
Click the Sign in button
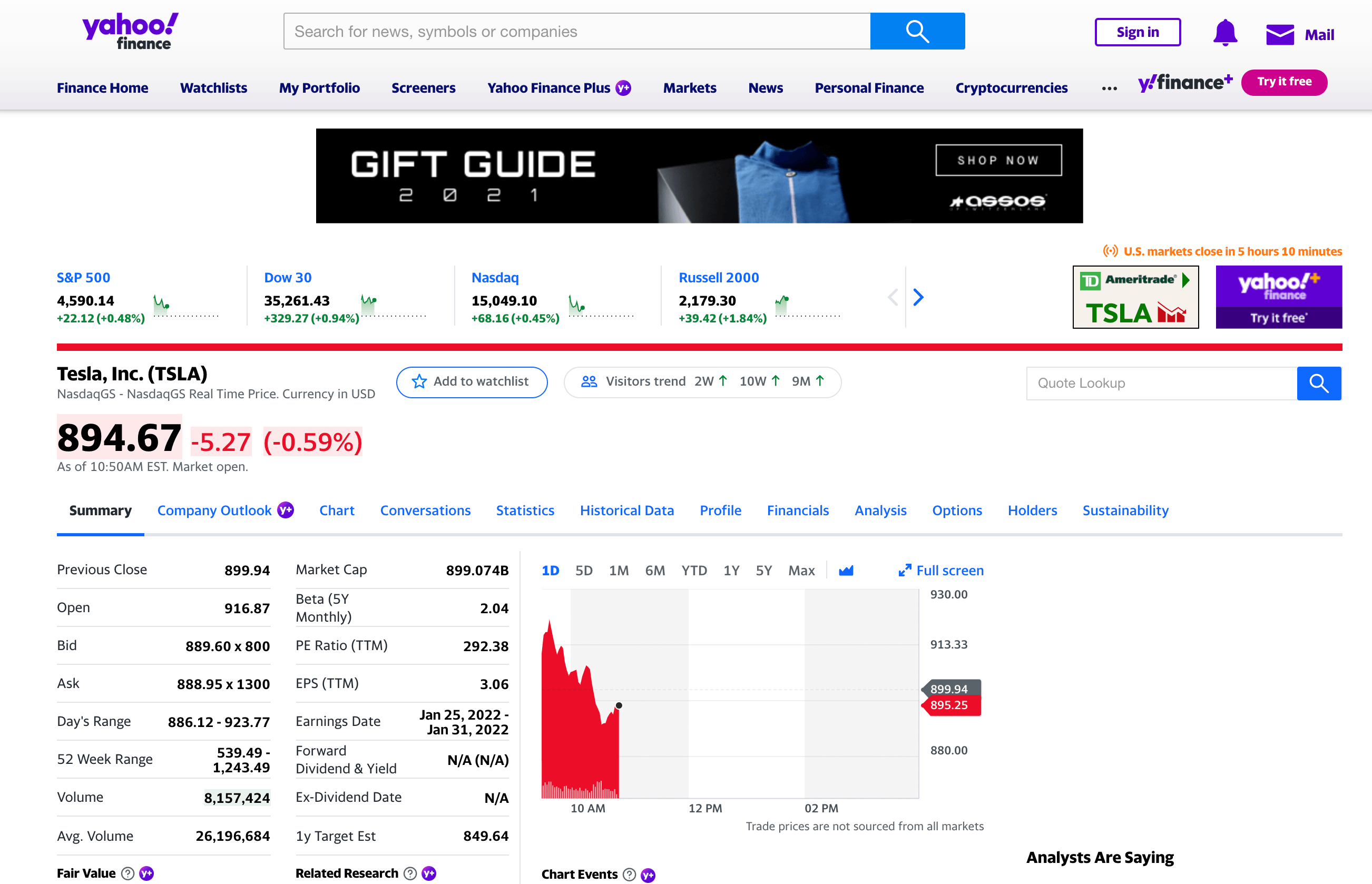click(1137, 32)
